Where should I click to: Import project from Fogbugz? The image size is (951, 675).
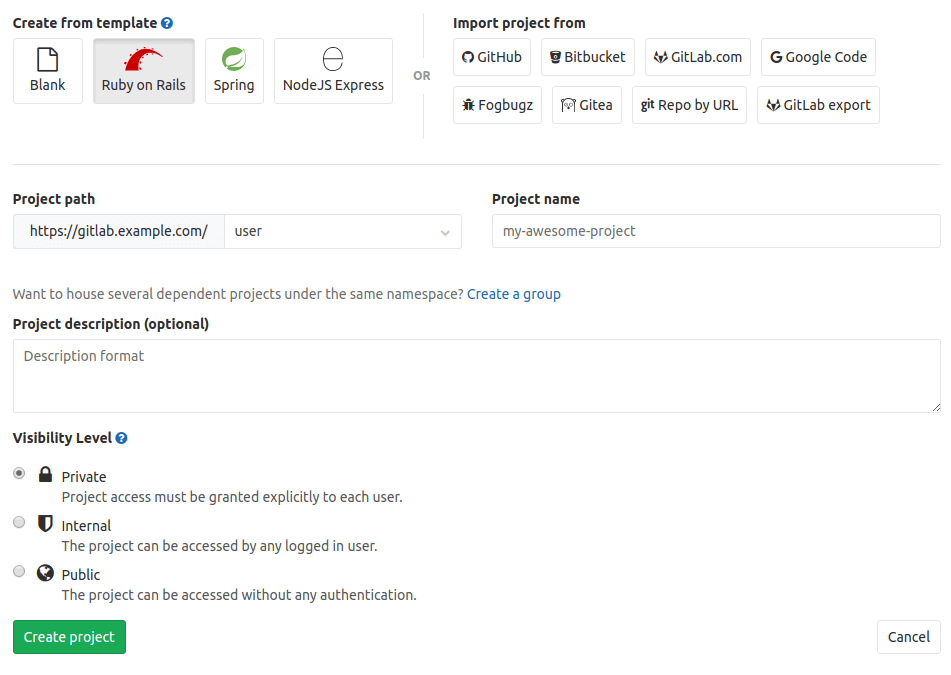497,104
